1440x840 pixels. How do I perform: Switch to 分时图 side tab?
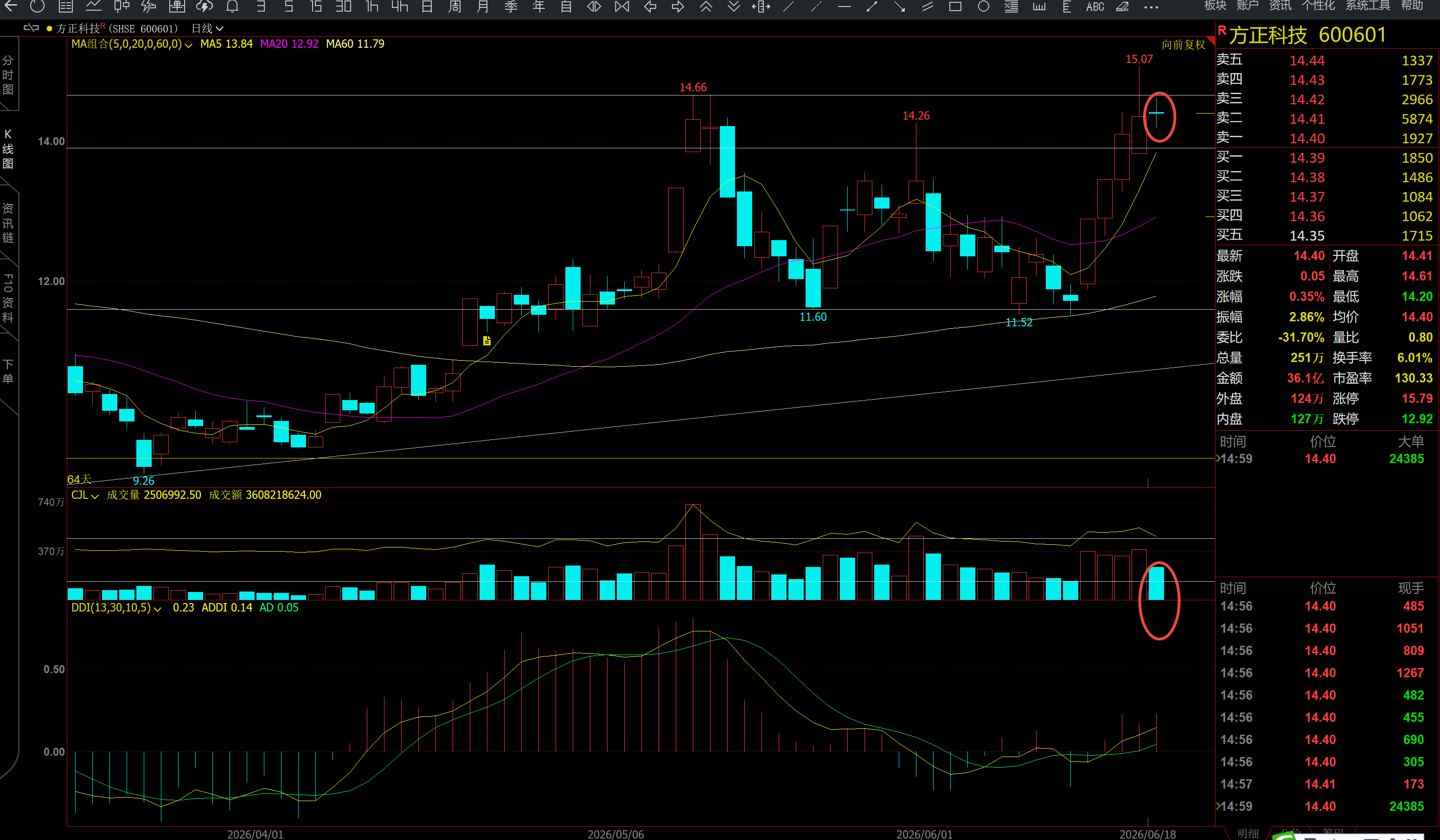point(8,75)
